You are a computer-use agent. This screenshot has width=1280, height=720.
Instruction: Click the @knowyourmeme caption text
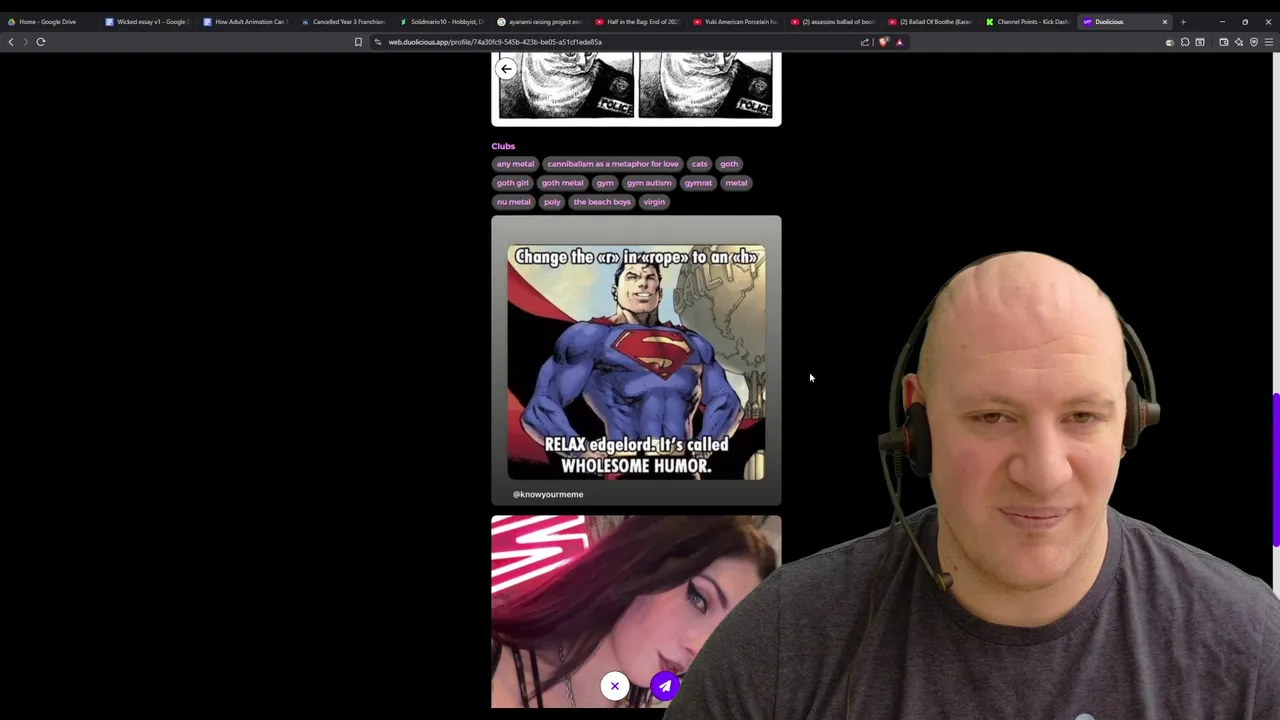point(548,494)
